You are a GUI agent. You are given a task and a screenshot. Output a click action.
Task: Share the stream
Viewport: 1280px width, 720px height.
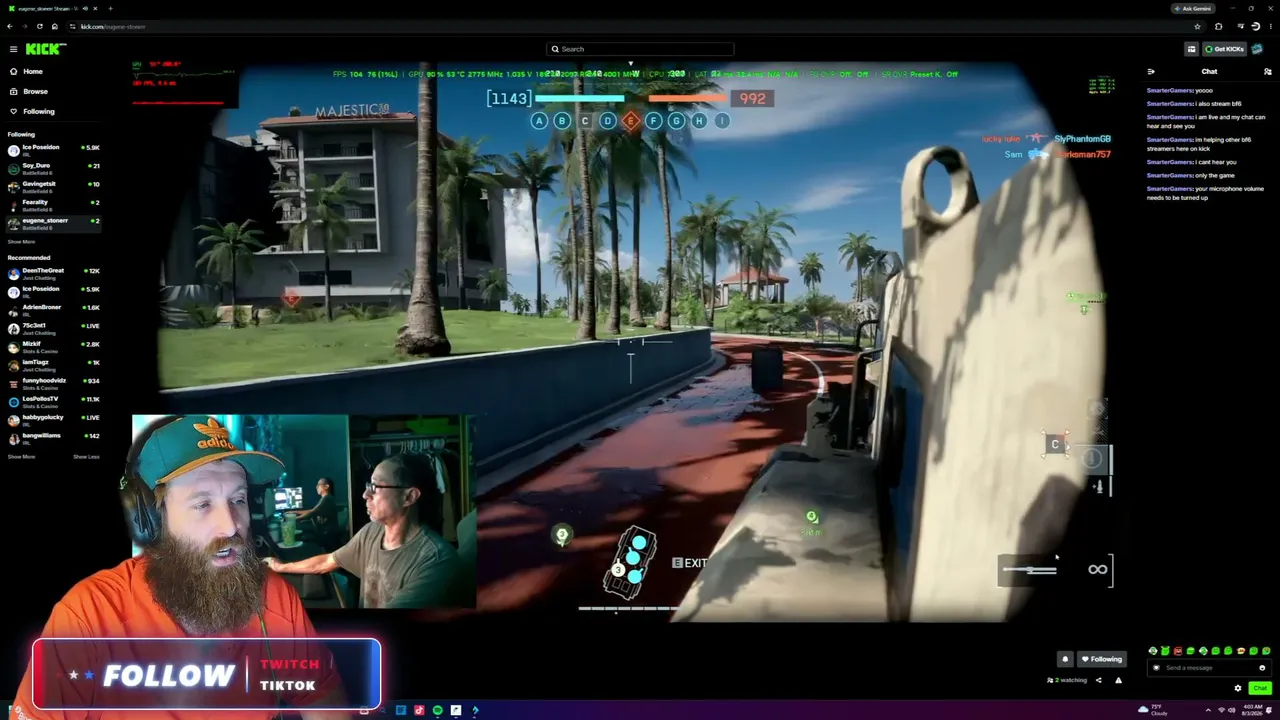[1098, 680]
